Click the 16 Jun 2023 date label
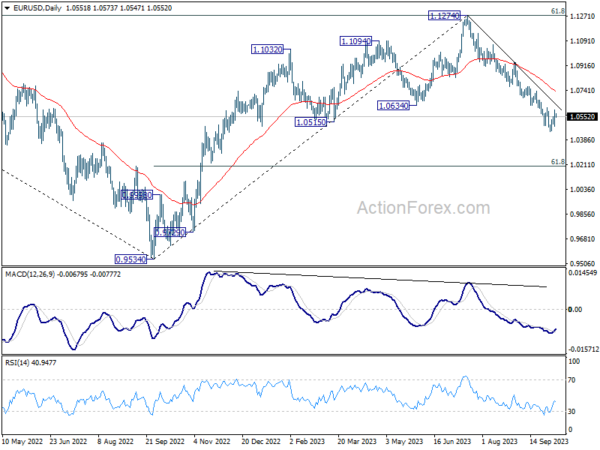 (x=452, y=442)
